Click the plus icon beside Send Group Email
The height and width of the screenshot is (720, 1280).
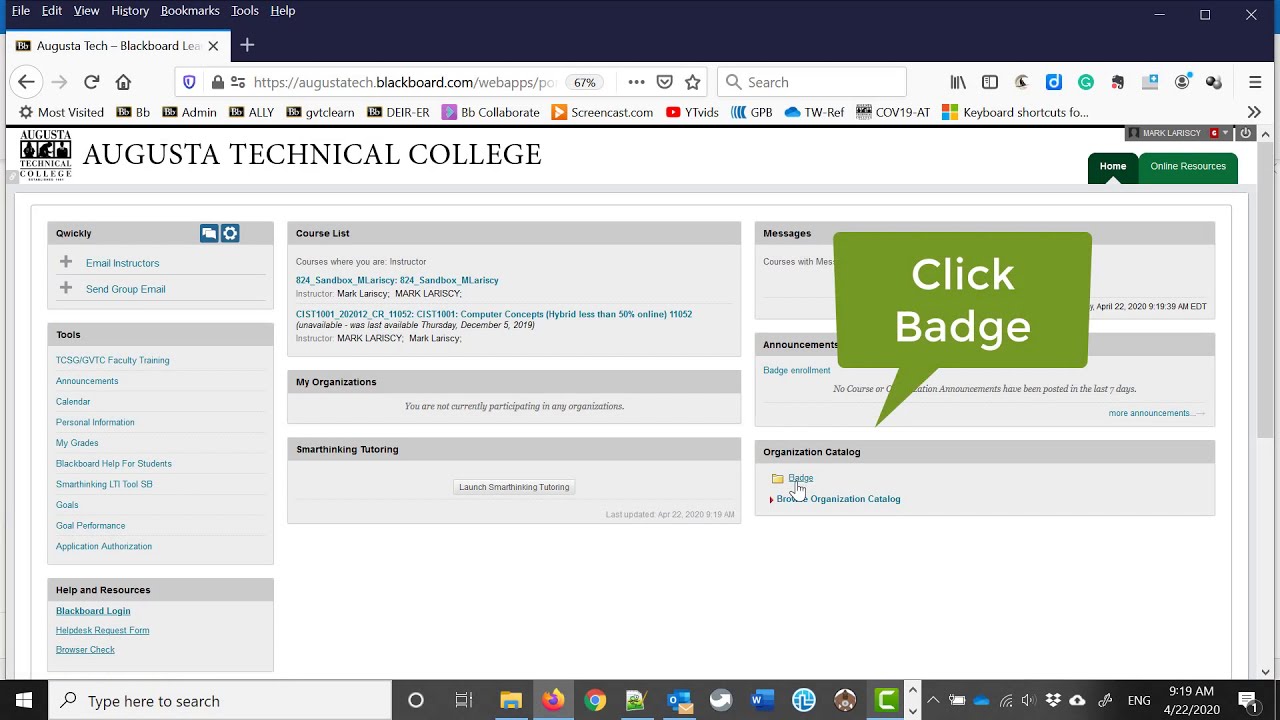(x=66, y=288)
